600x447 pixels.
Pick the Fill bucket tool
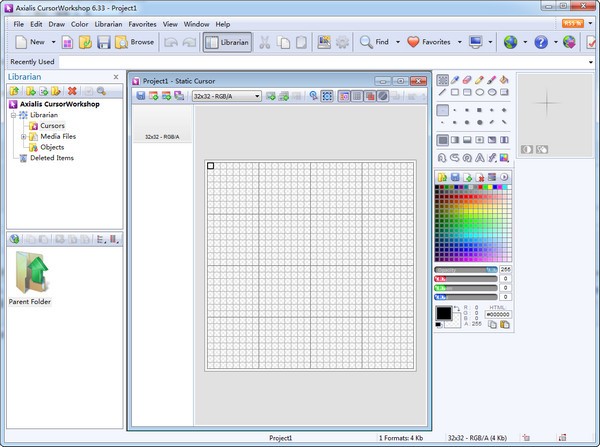[504, 80]
